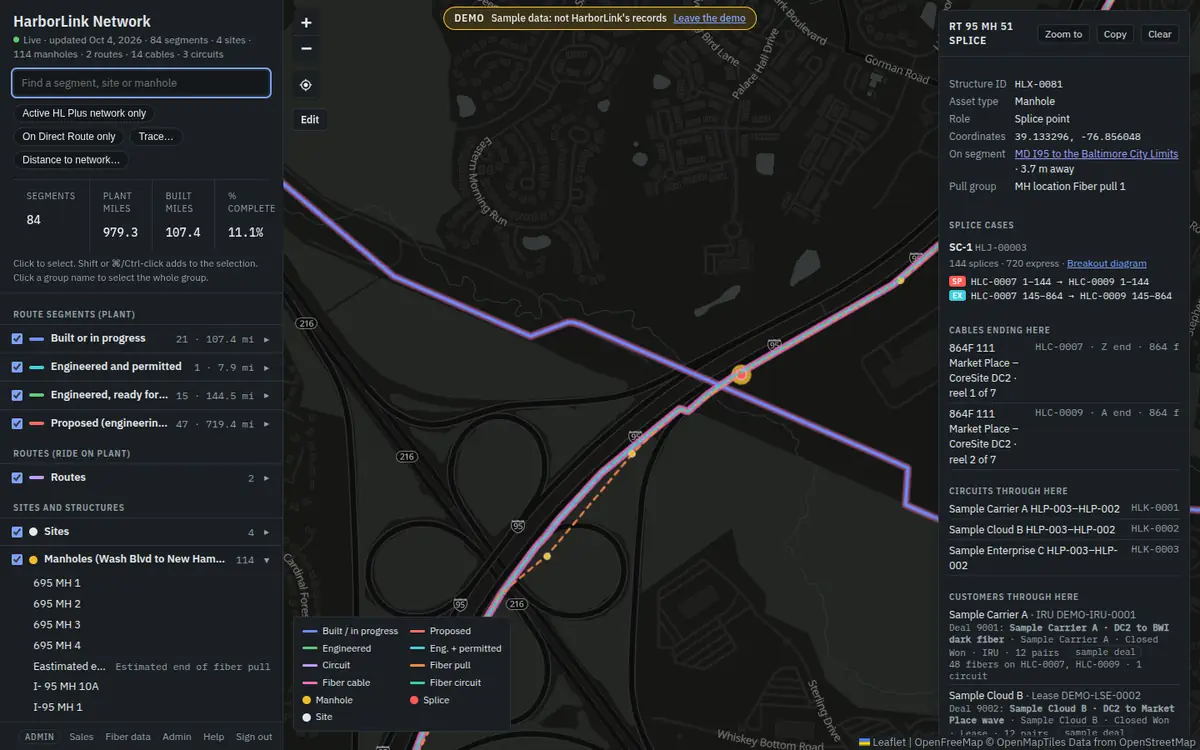Toggle the Sites layer checkbox
Screen dimensions: 1200x750
tap(17, 532)
